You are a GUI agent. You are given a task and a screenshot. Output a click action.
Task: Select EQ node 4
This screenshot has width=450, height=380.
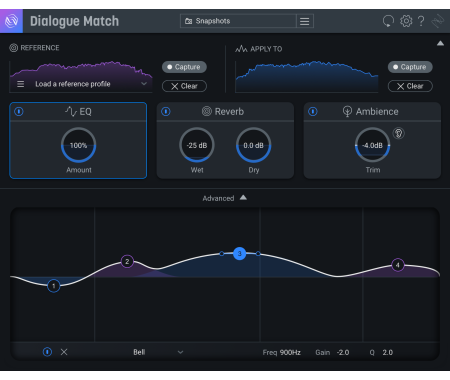tap(397, 265)
